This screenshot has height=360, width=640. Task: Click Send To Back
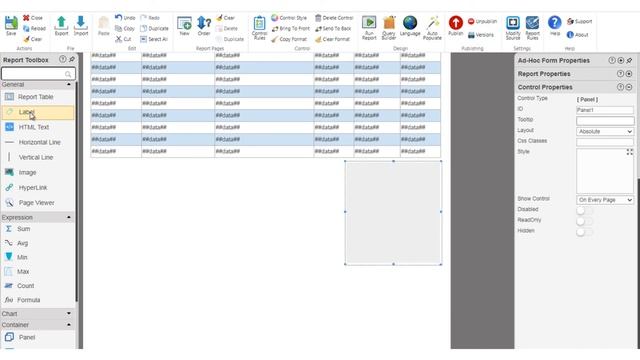coord(333,29)
